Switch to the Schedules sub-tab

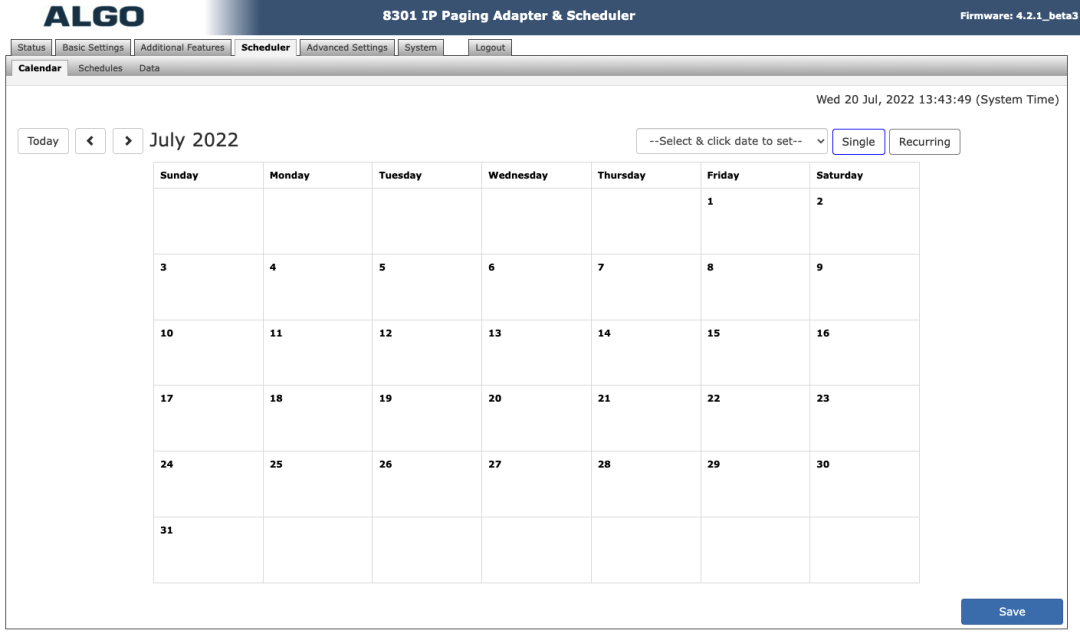100,68
